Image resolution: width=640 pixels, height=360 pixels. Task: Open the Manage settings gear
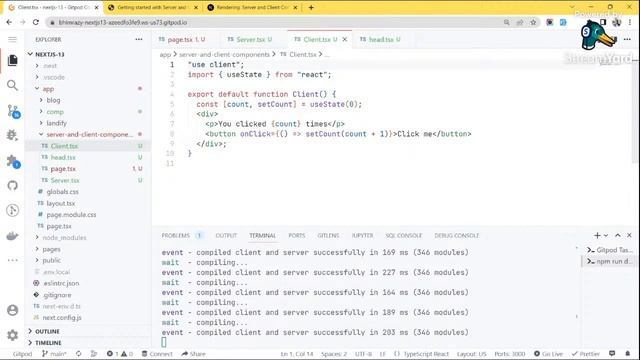[13, 335]
